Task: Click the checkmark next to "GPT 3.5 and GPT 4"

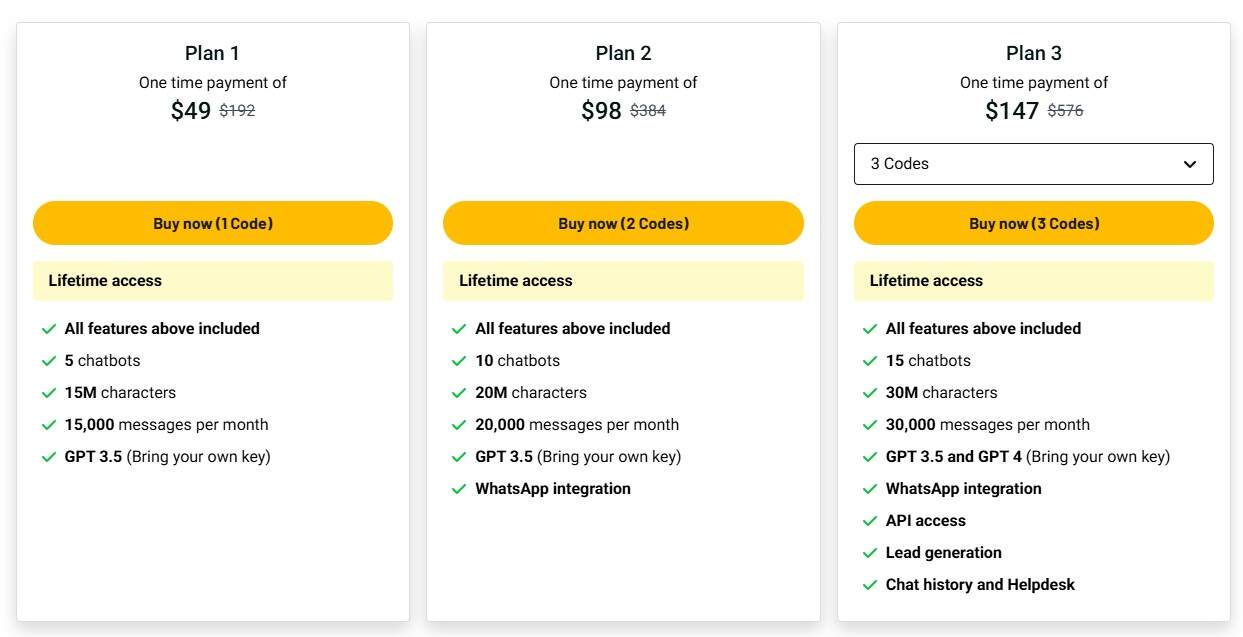Action: point(869,456)
